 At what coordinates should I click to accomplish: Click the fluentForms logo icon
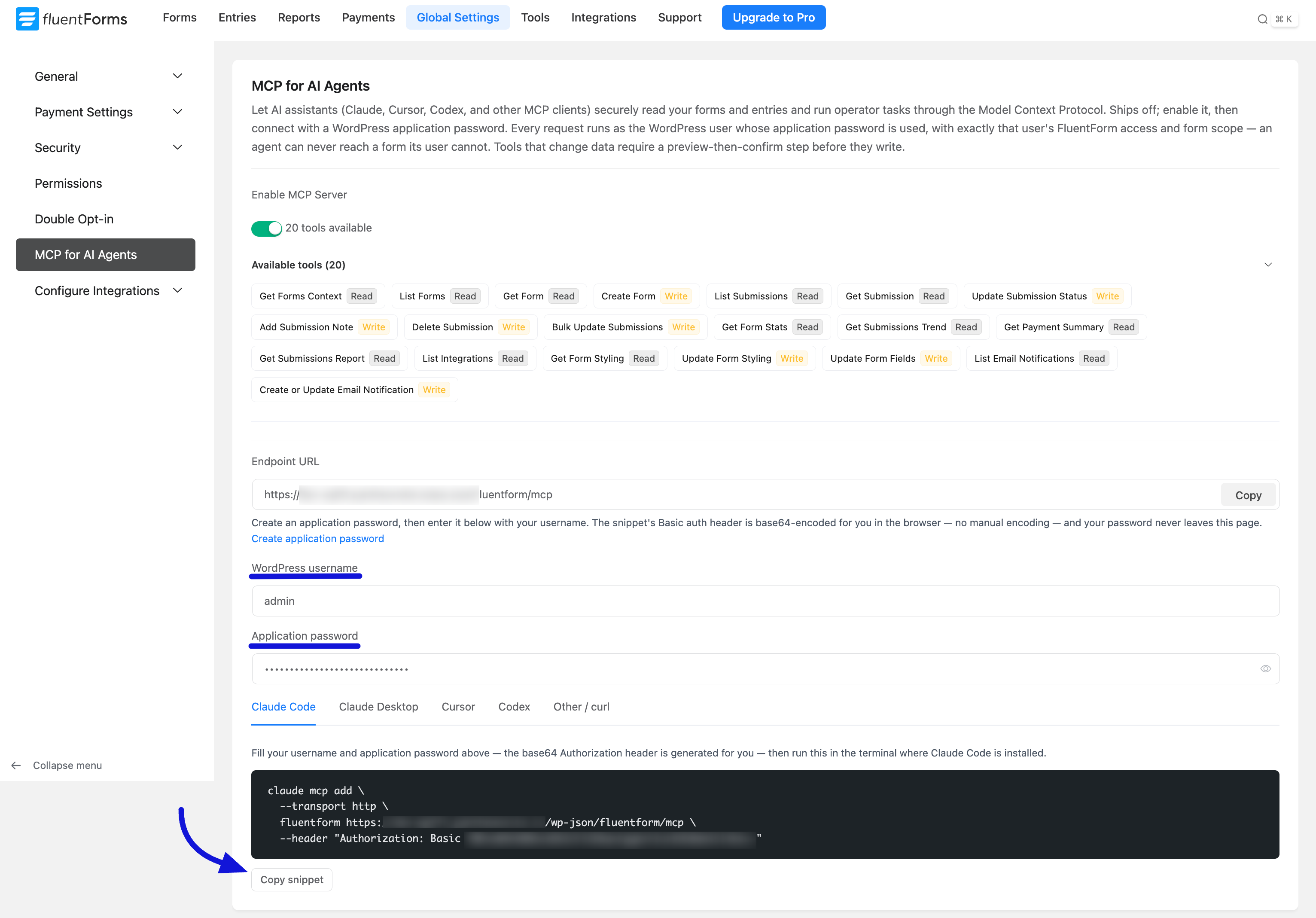(27, 18)
